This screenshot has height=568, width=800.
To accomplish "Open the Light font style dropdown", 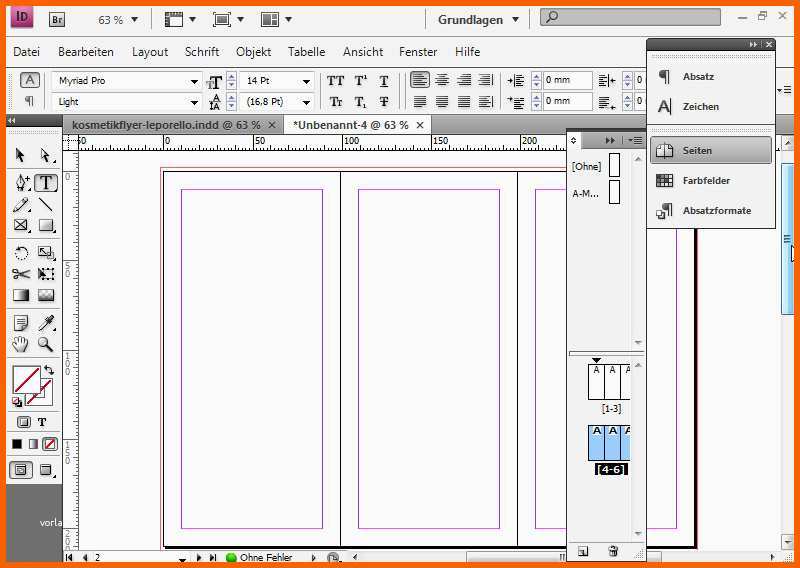I will tap(194, 102).
